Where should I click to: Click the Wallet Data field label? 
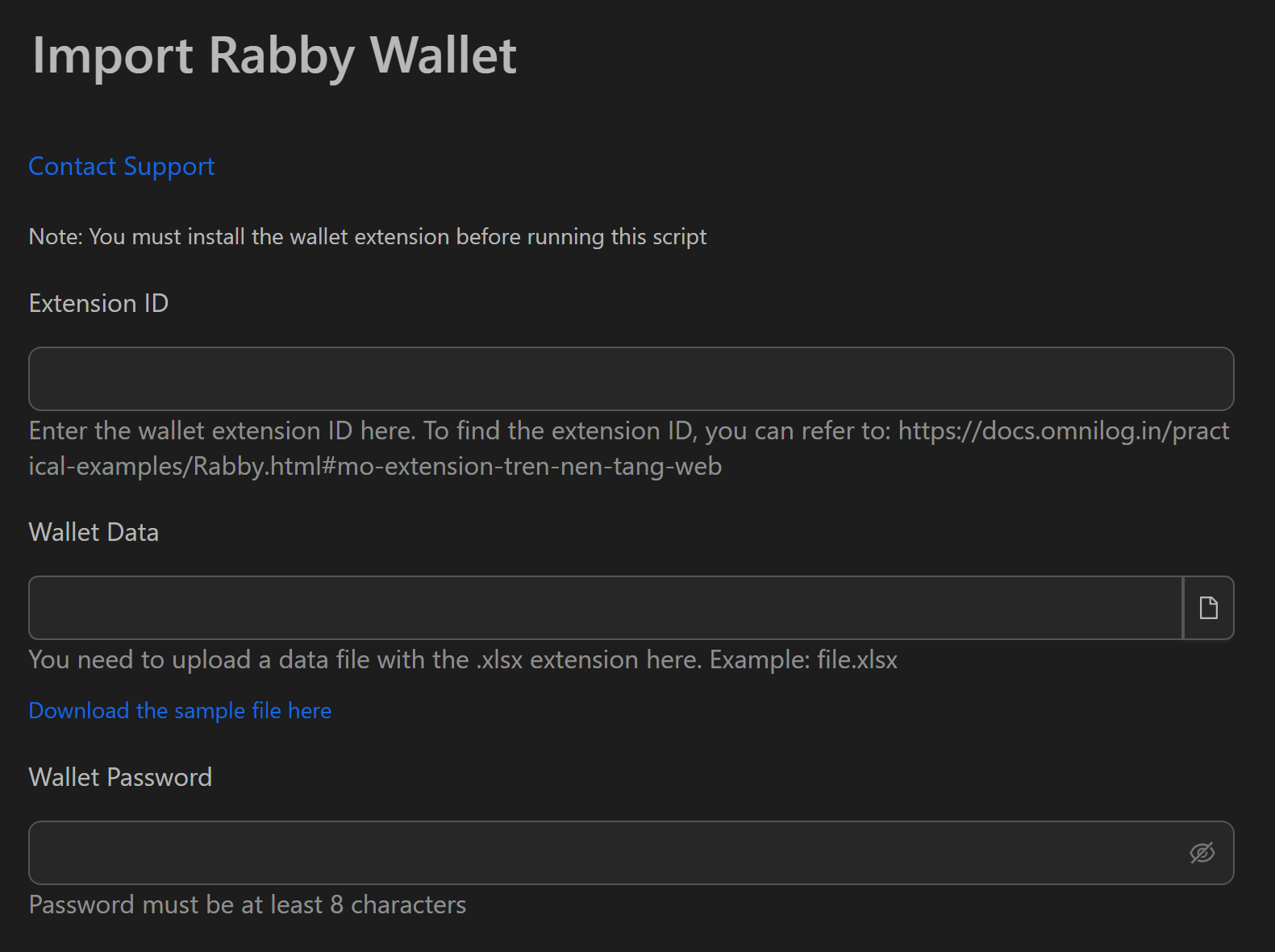pos(94,532)
